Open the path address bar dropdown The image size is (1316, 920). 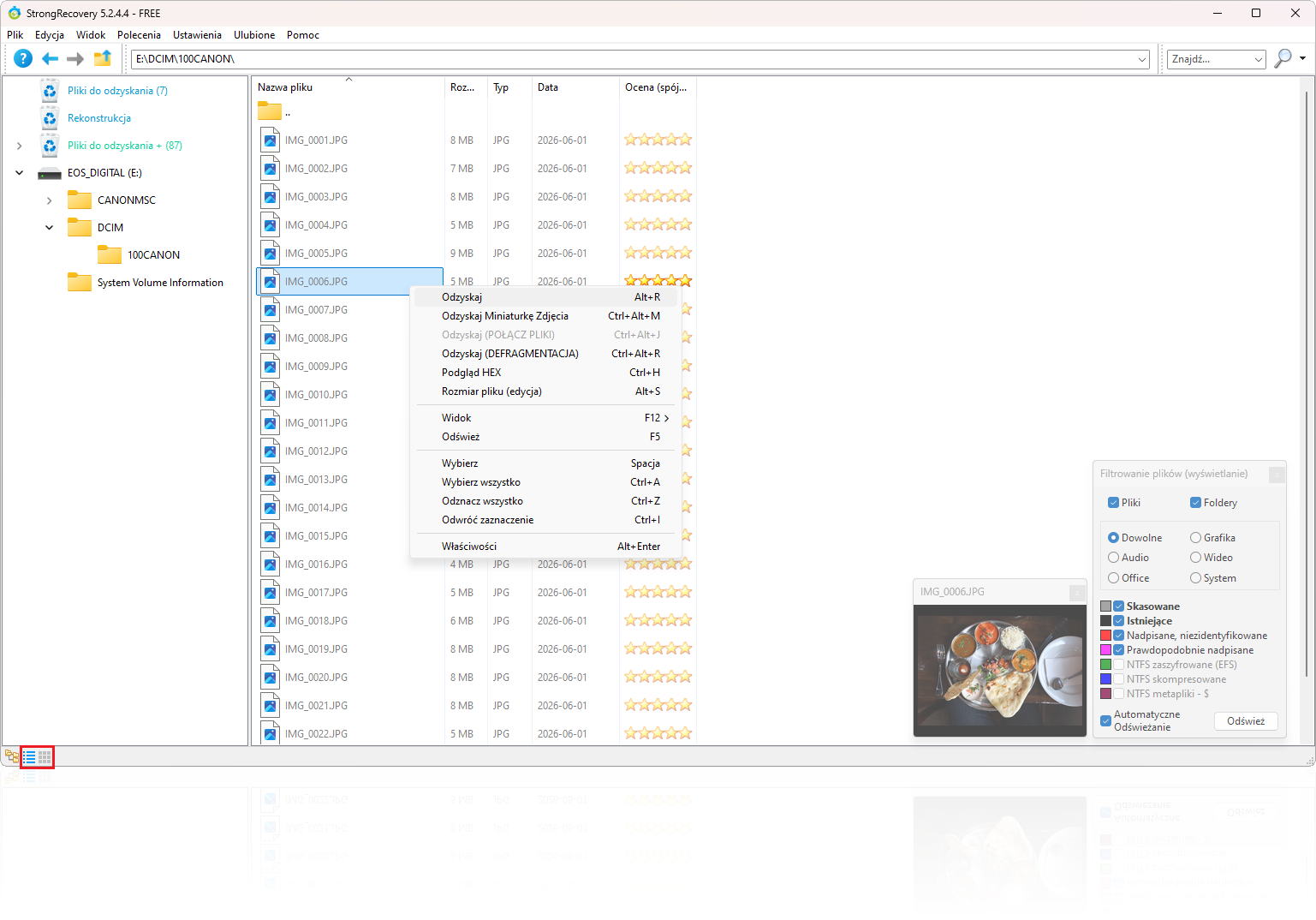[1142, 59]
